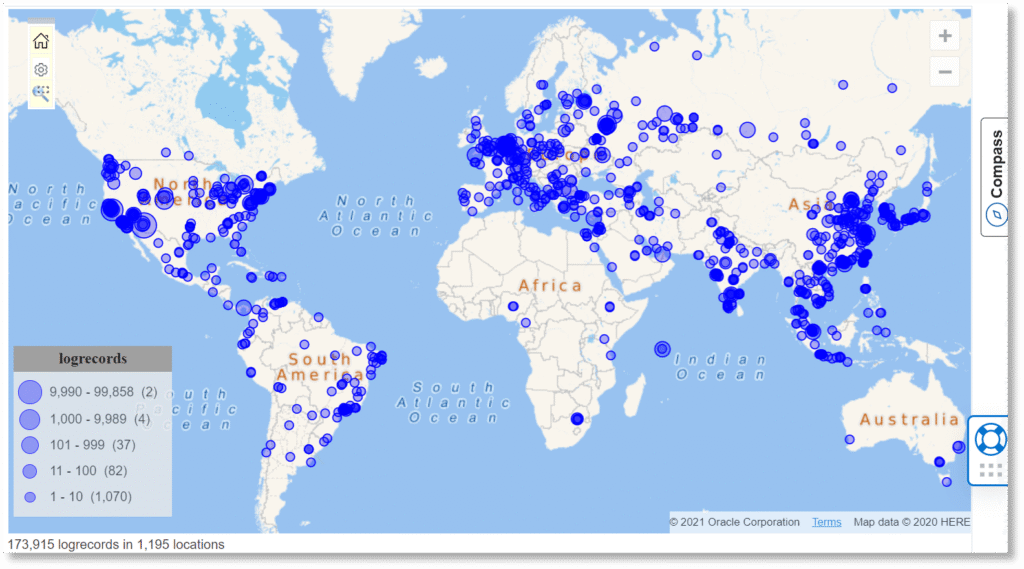Open the Terms link
This screenshot has width=1024, height=569.
[826, 522]
